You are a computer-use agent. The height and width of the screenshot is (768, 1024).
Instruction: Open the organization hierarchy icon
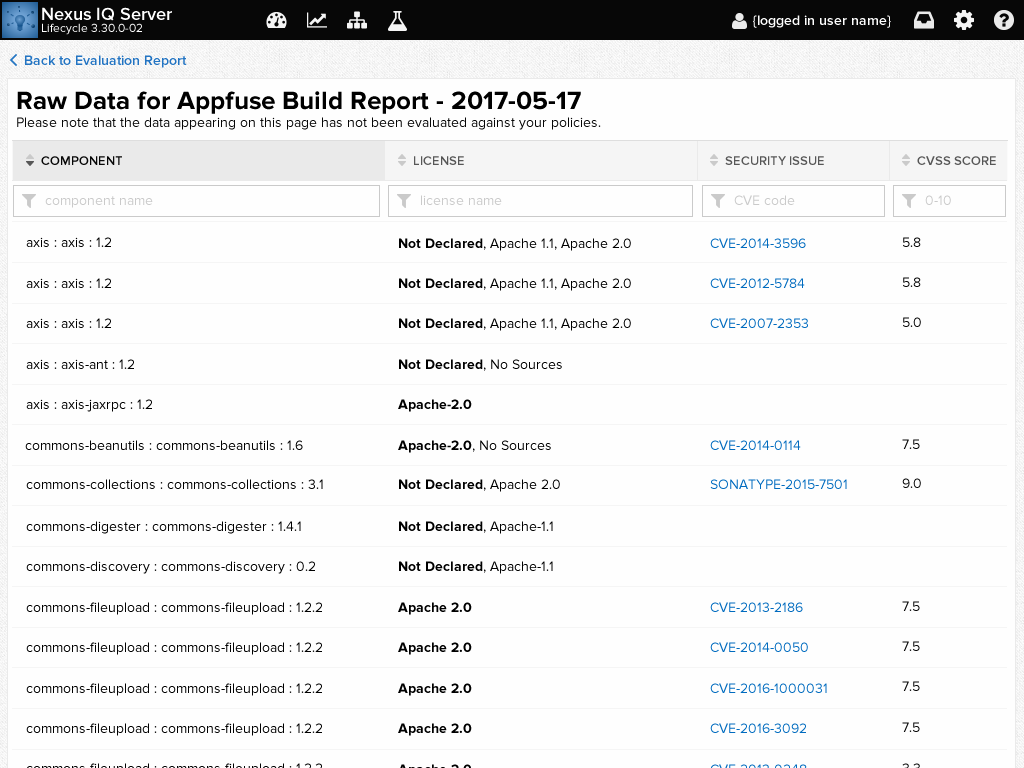pyautogui.click(x=357, y=20)
